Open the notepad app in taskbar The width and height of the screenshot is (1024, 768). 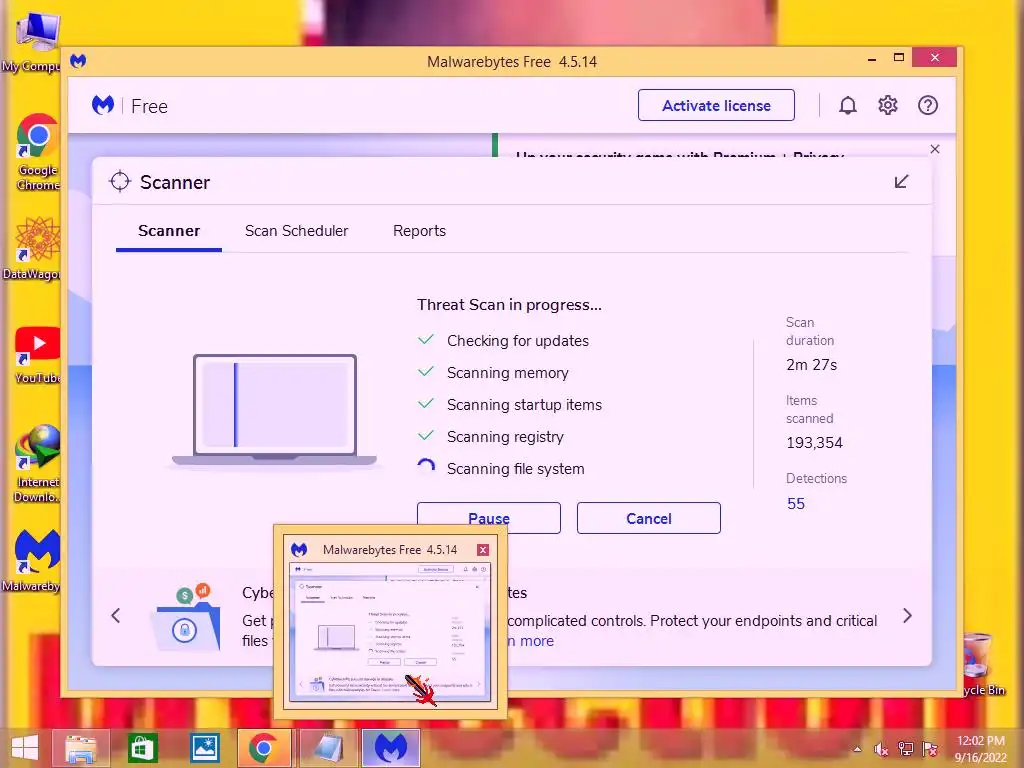click(328, 748)
